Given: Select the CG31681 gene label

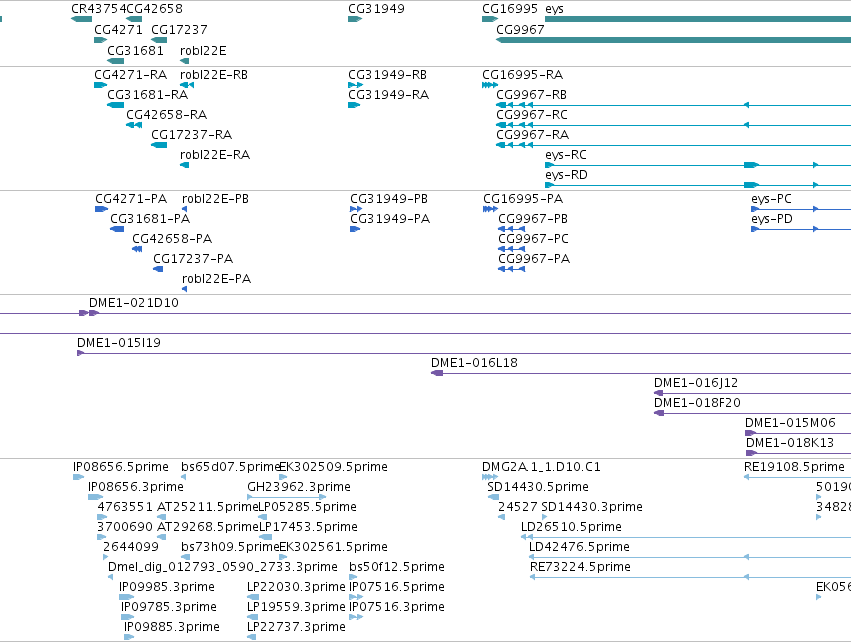Looking at the screenshot, I should pos(135,50).
